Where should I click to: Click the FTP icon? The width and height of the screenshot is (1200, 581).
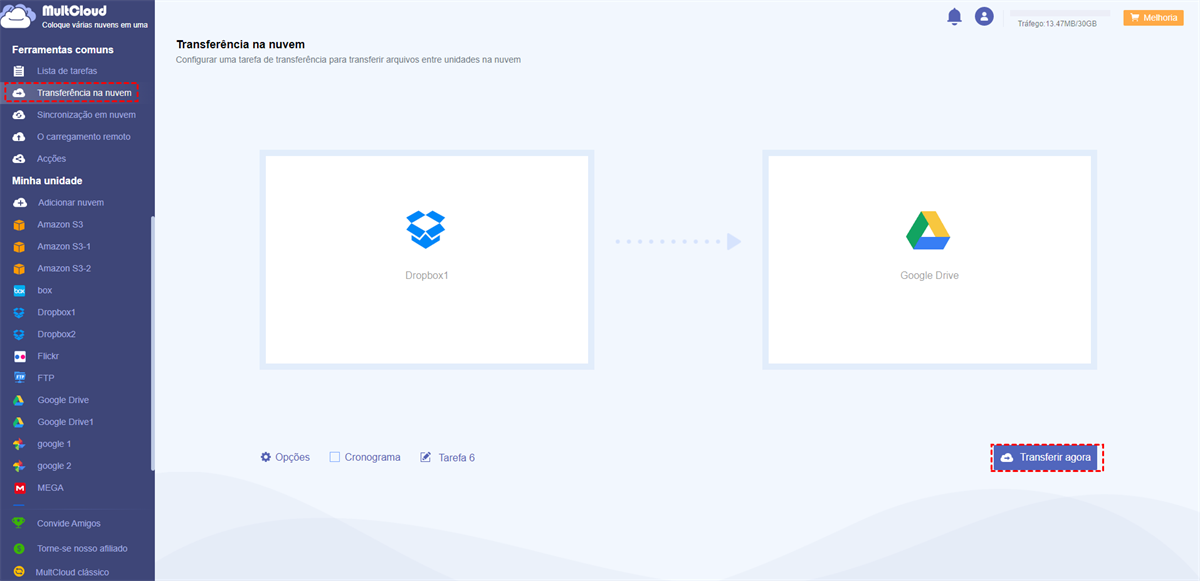(19, 378)
